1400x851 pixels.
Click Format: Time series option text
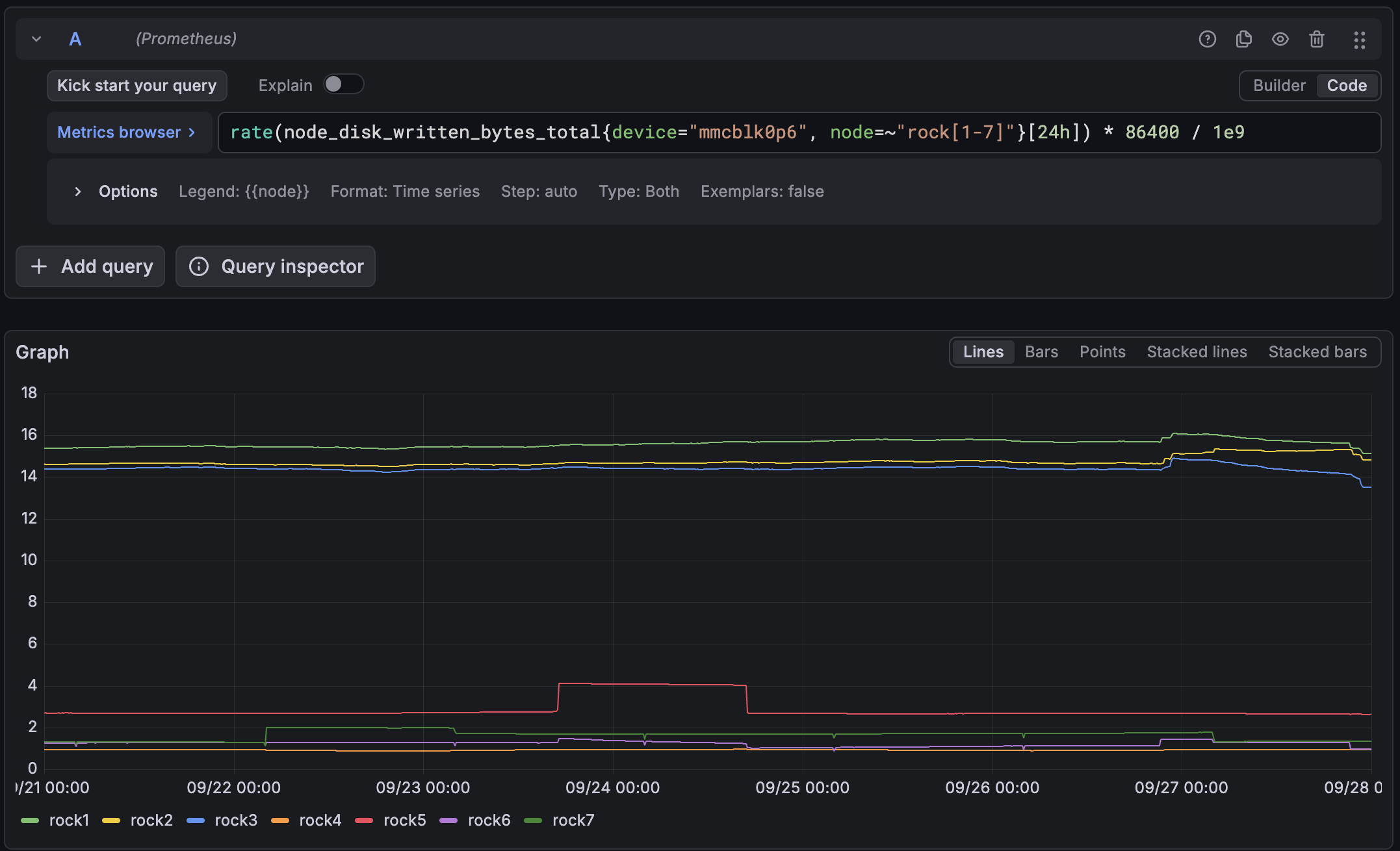pyautogui.click(x=405, y=192)
